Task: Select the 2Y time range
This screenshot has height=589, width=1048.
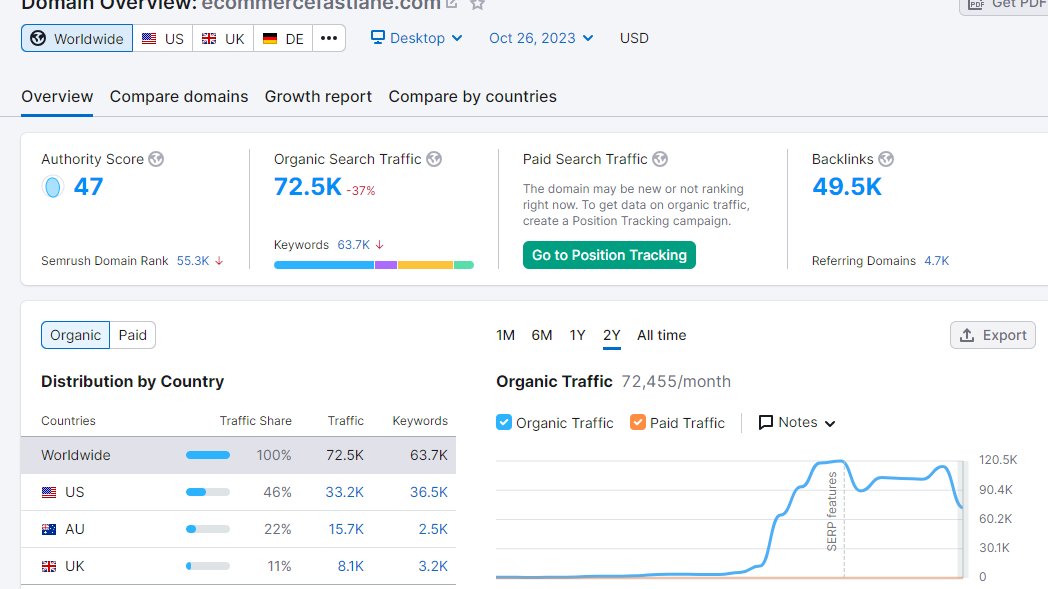Action: pyautogui.click(x=612, y=335)
